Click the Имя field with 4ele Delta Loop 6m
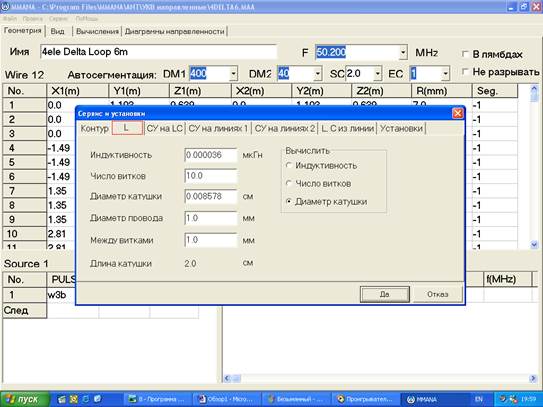 coord(158,52)
